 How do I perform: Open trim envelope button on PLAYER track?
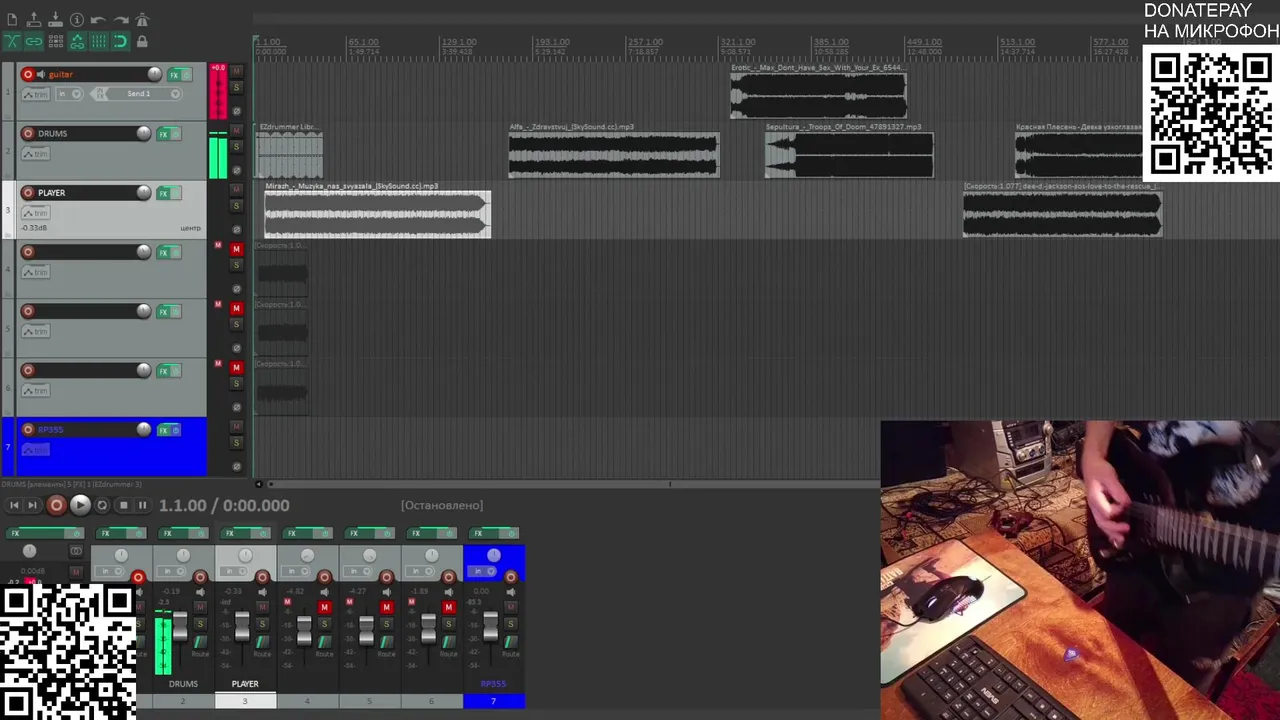point(35,213)
